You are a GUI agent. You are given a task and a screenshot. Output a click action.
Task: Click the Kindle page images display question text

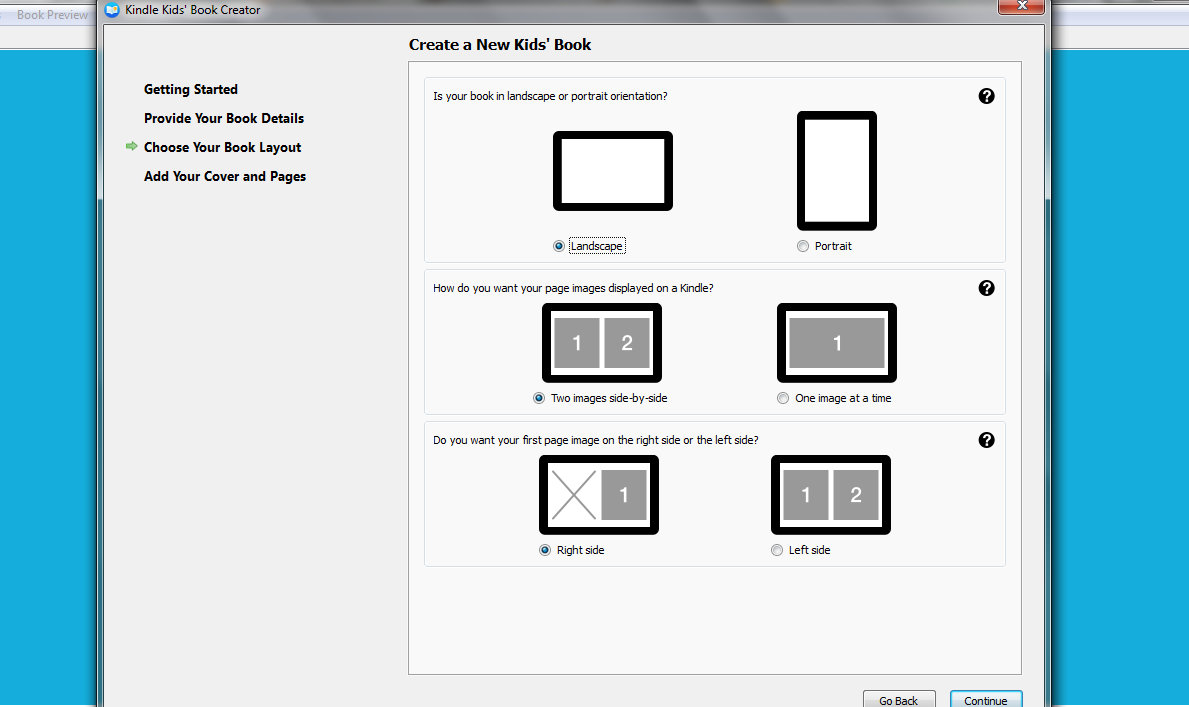coord(573,288)
